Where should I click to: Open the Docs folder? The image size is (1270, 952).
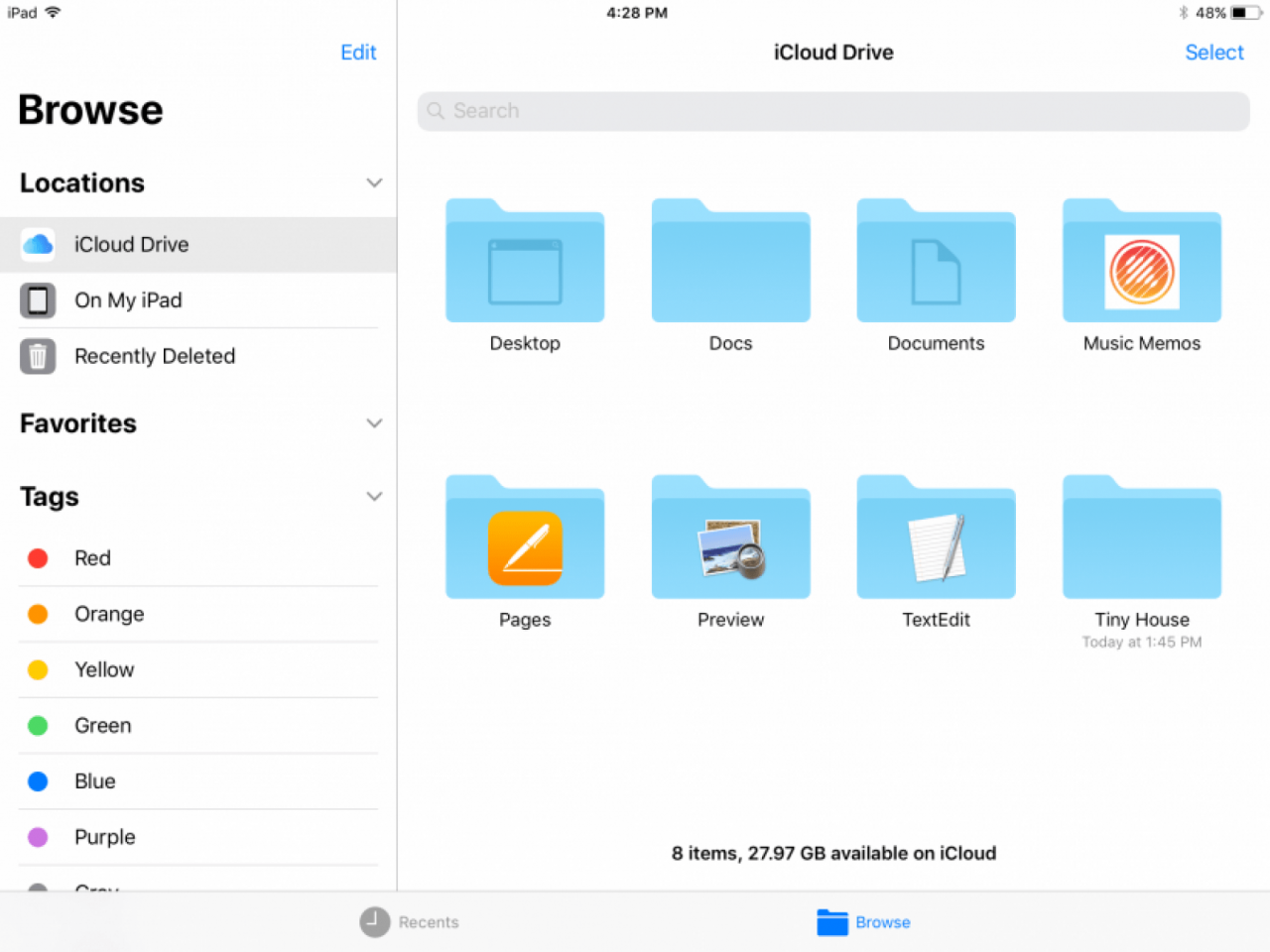730,261
